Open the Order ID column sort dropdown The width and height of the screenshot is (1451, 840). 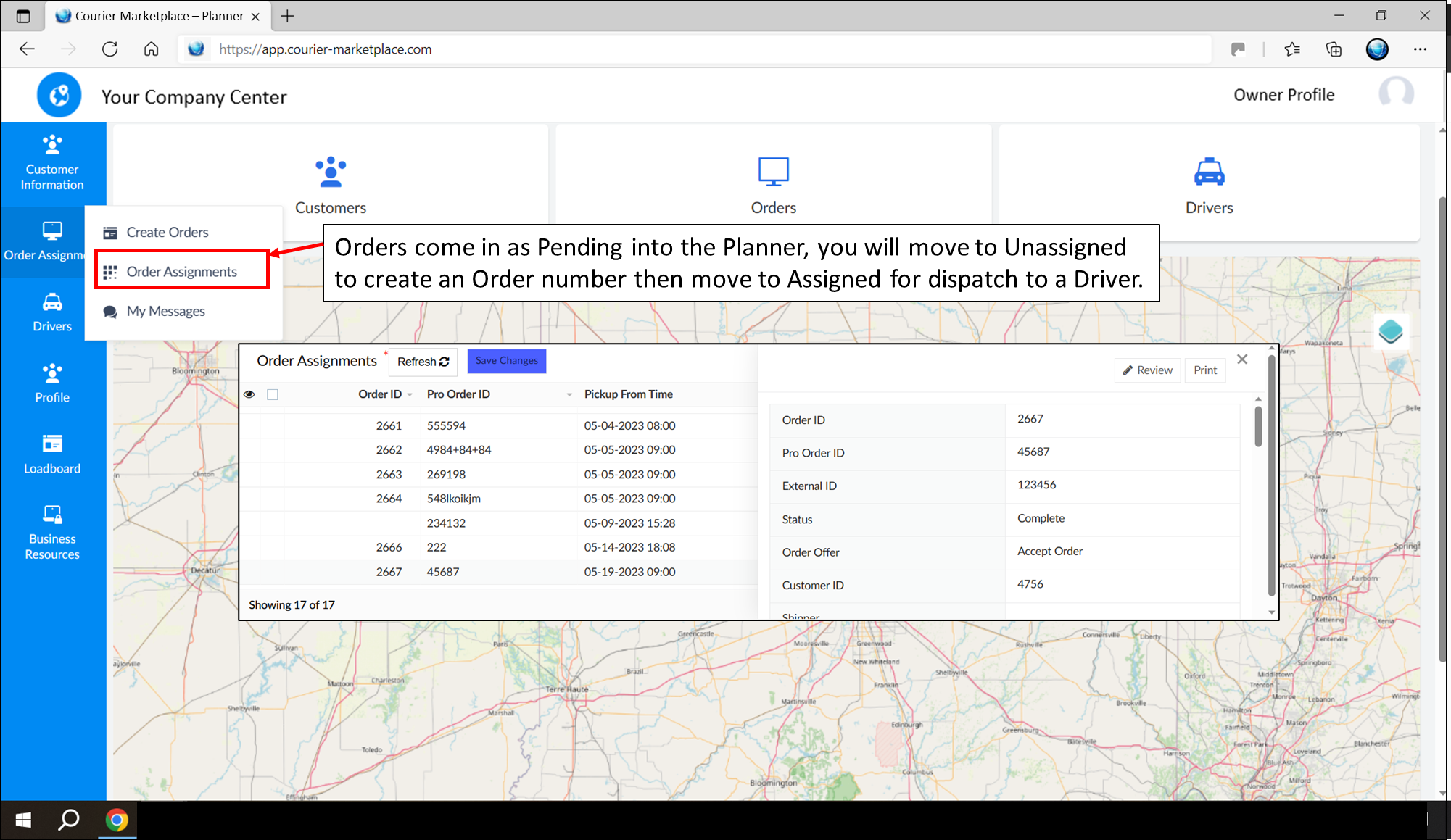point(410,395)
